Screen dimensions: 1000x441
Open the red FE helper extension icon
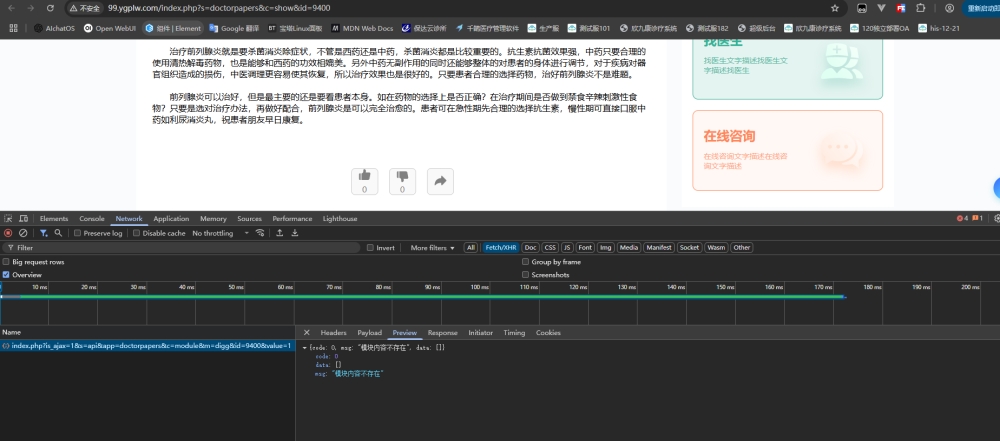pyautogui.click(x=901, y=8)
